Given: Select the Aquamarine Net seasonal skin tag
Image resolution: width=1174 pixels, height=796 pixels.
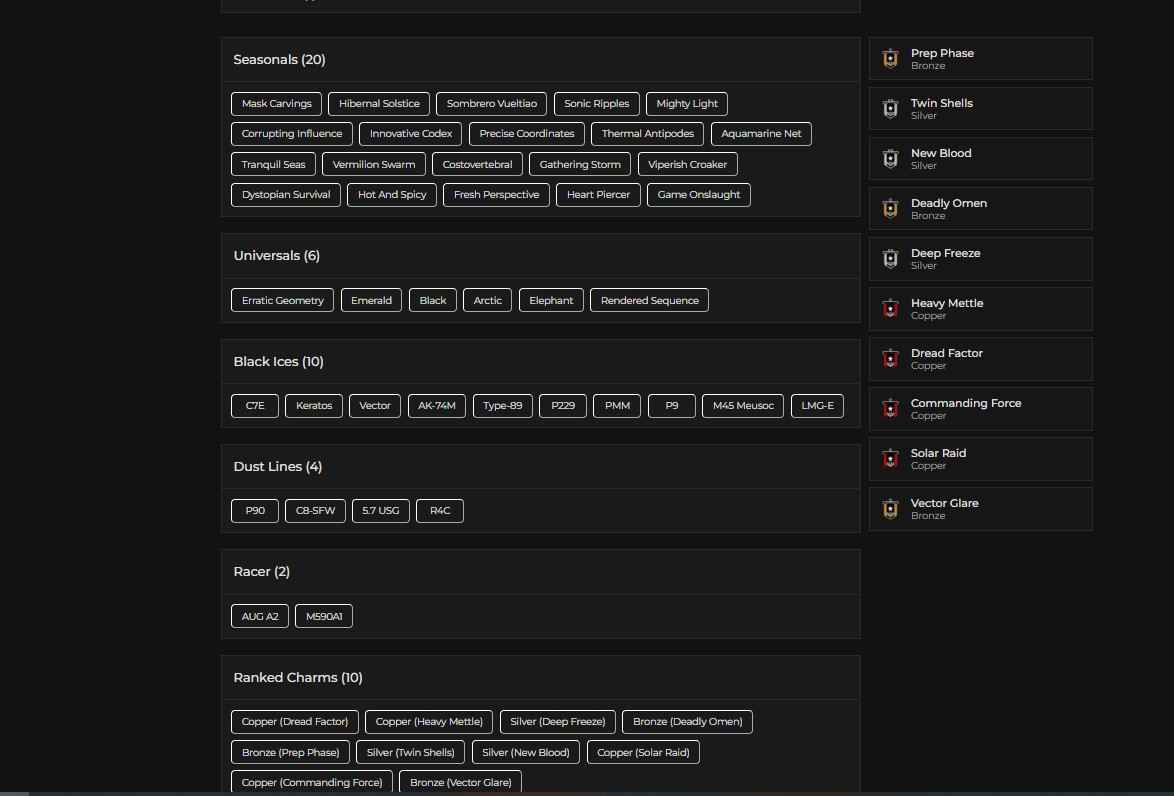Looking at the screenshot, I should point(761,134).
